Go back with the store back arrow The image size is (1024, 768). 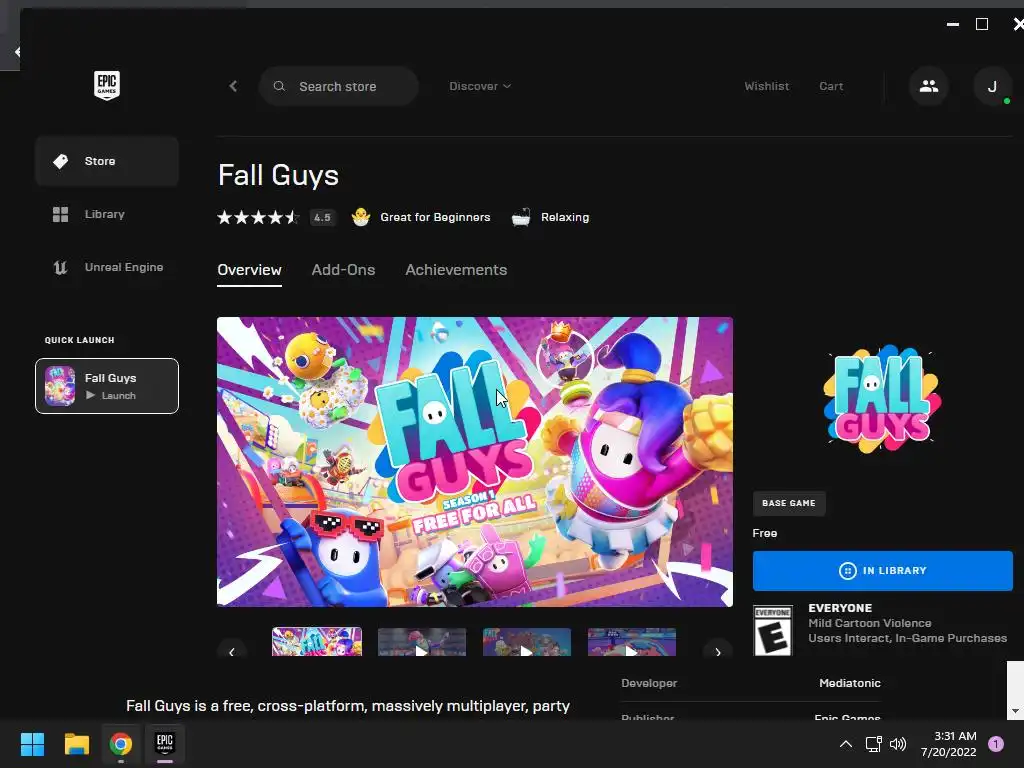pyautogui.click(x=233, y=86)
